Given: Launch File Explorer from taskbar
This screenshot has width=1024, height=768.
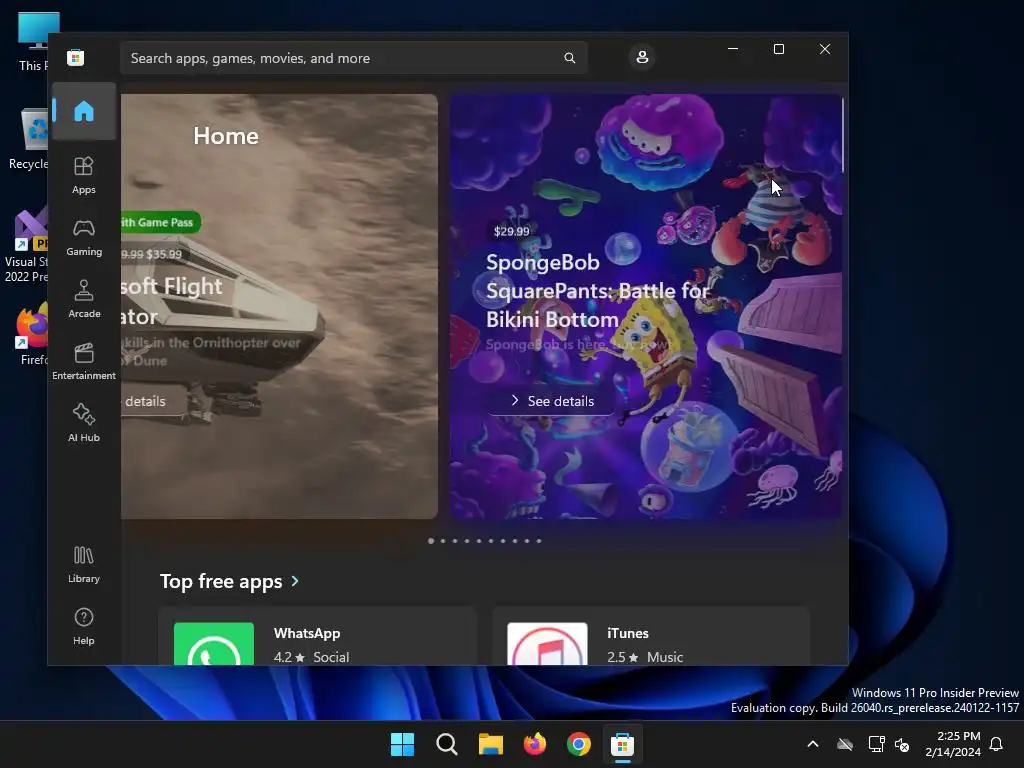Looking at the screenshot, I should pos(490,744).
